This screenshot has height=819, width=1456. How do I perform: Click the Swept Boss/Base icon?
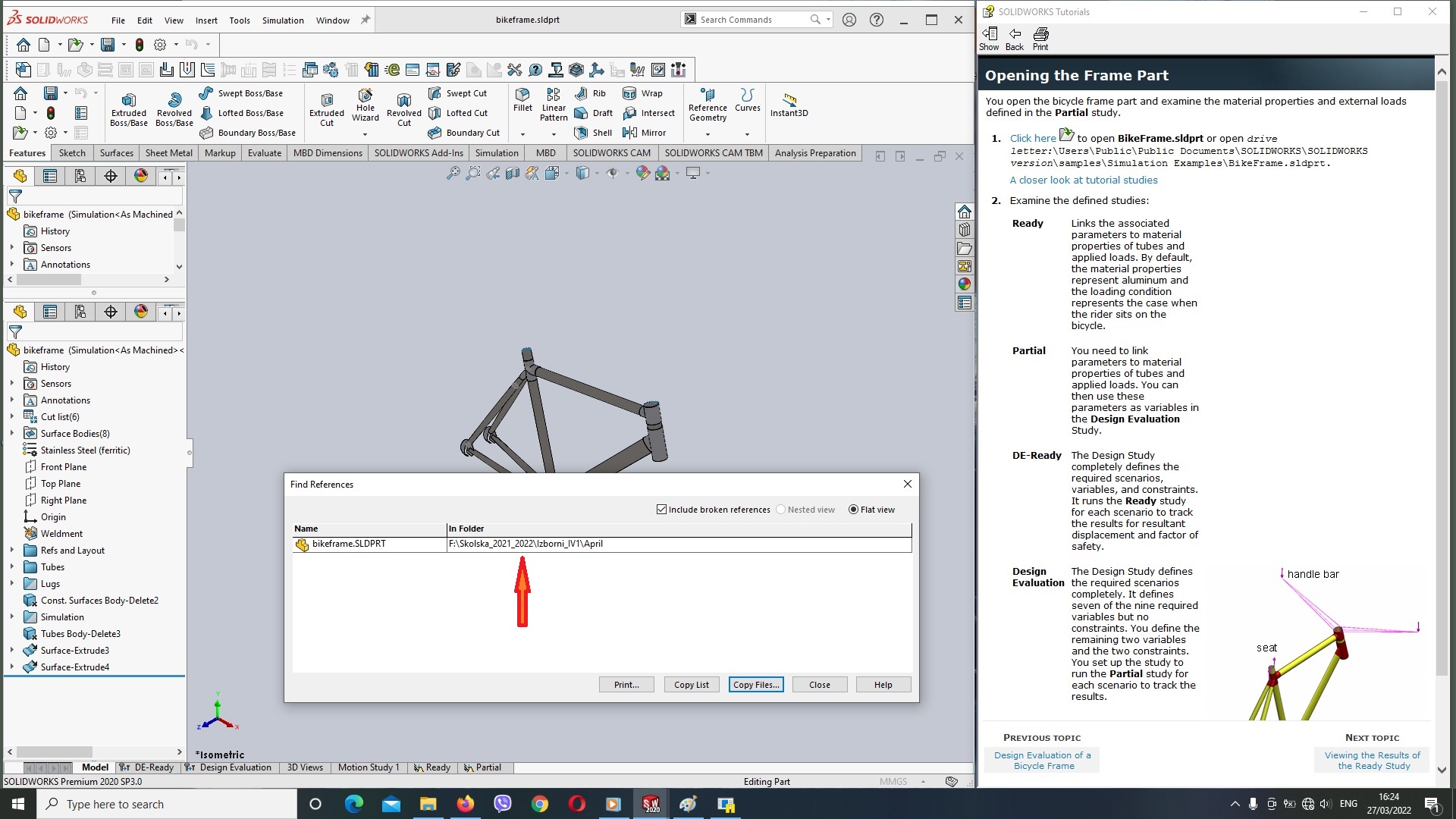coord(205,93)
